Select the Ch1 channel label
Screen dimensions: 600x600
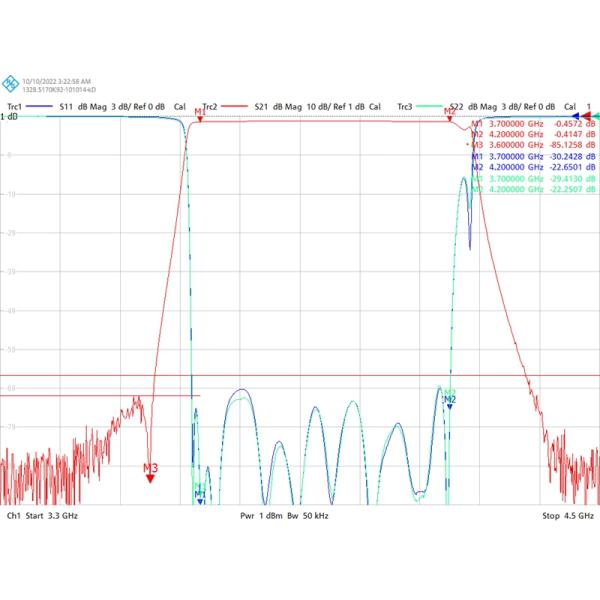[13, 516]
